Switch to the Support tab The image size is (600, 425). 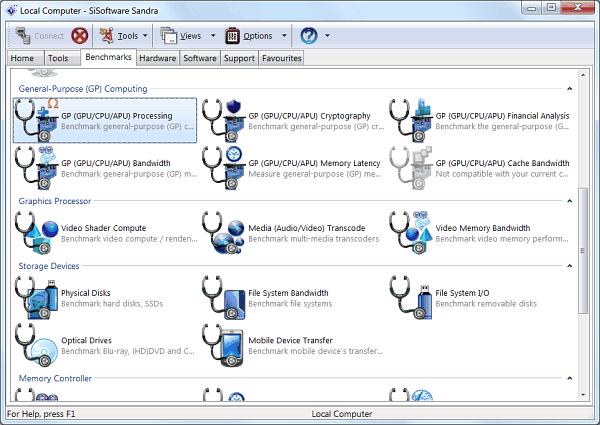click(239, 58)
